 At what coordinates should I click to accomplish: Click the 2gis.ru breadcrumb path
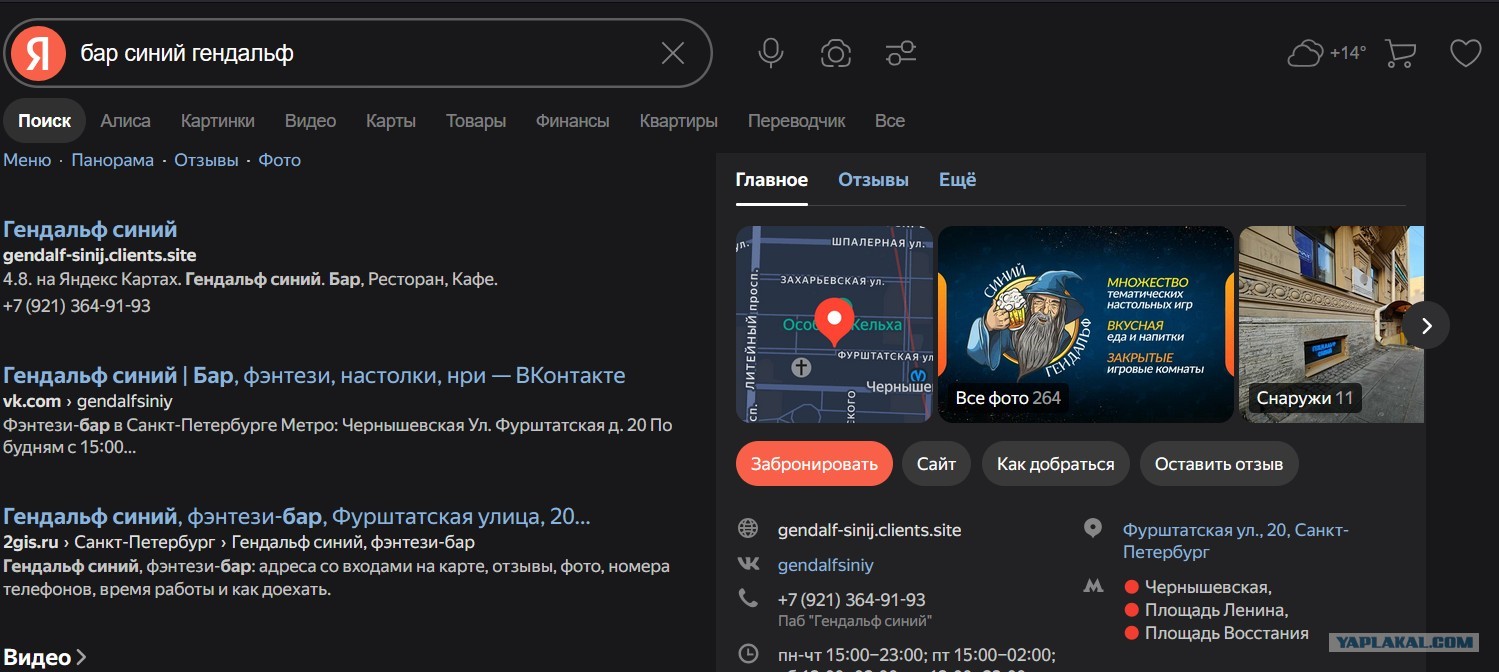click(239, 542)
